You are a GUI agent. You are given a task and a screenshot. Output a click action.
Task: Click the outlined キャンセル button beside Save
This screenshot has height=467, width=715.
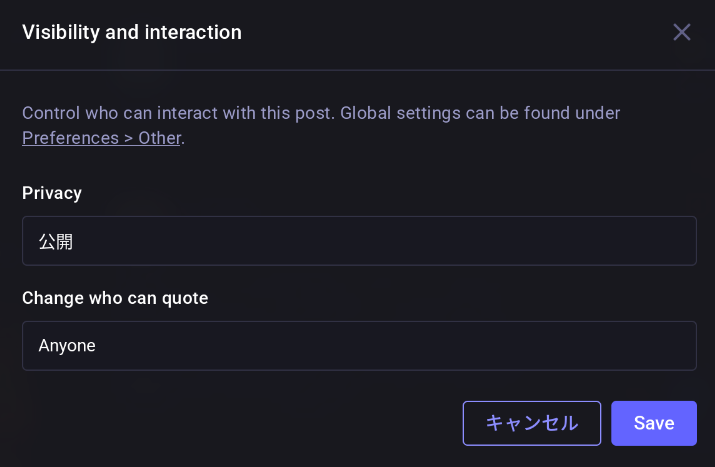[x=531, y=423]
